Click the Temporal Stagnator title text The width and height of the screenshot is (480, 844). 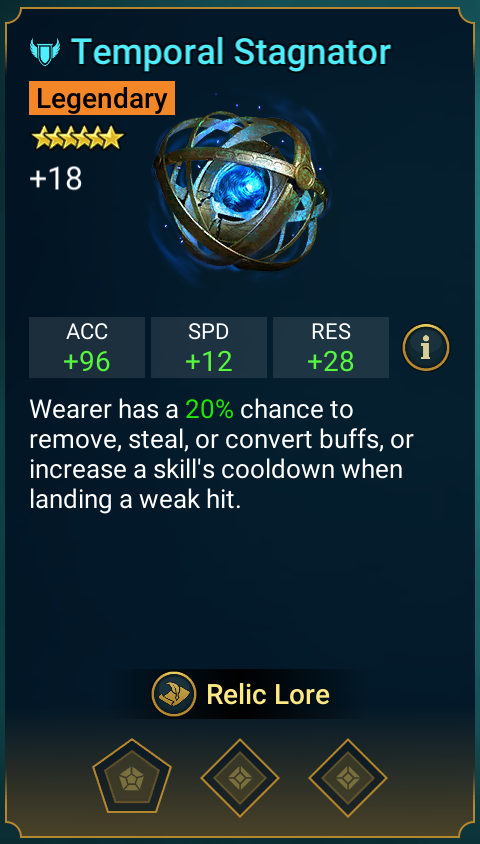pyautogui.click(x=231, y=52)
